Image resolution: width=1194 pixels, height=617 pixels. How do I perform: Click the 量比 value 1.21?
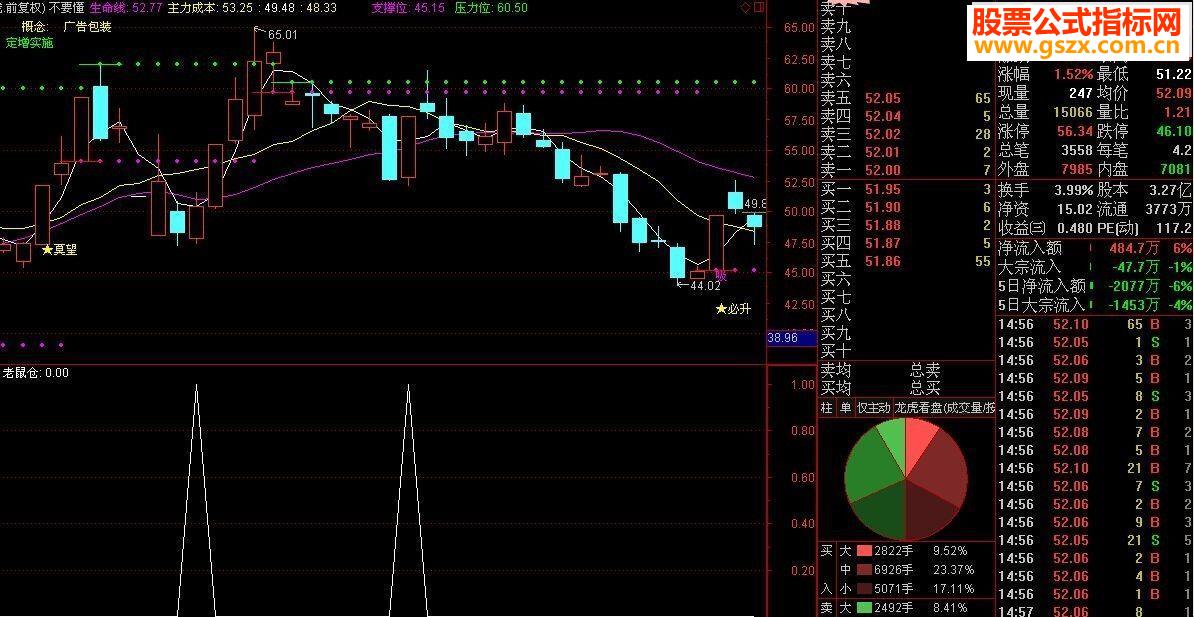click(1177, 112)
